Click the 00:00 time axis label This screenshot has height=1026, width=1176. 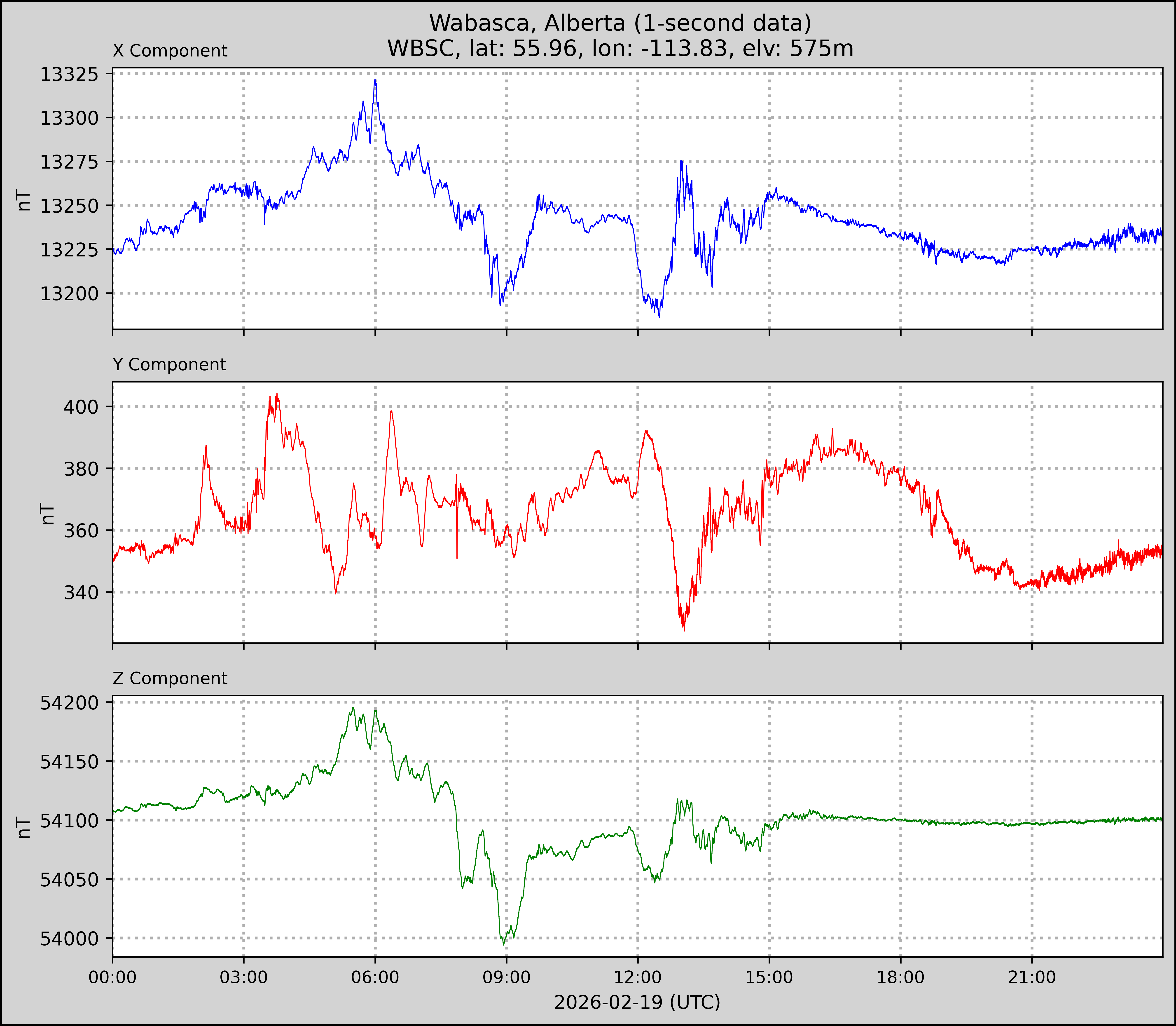point(113,978)
